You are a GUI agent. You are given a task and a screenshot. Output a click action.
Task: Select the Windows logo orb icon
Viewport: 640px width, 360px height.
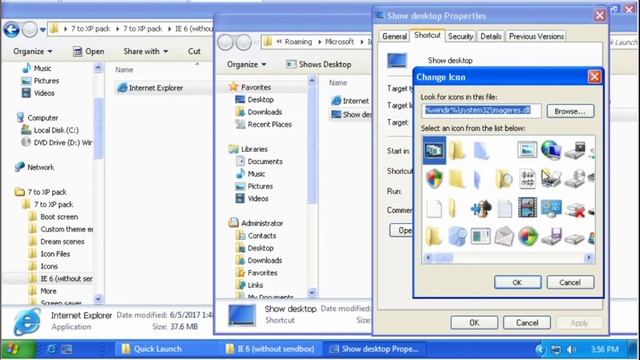point(528,236)
